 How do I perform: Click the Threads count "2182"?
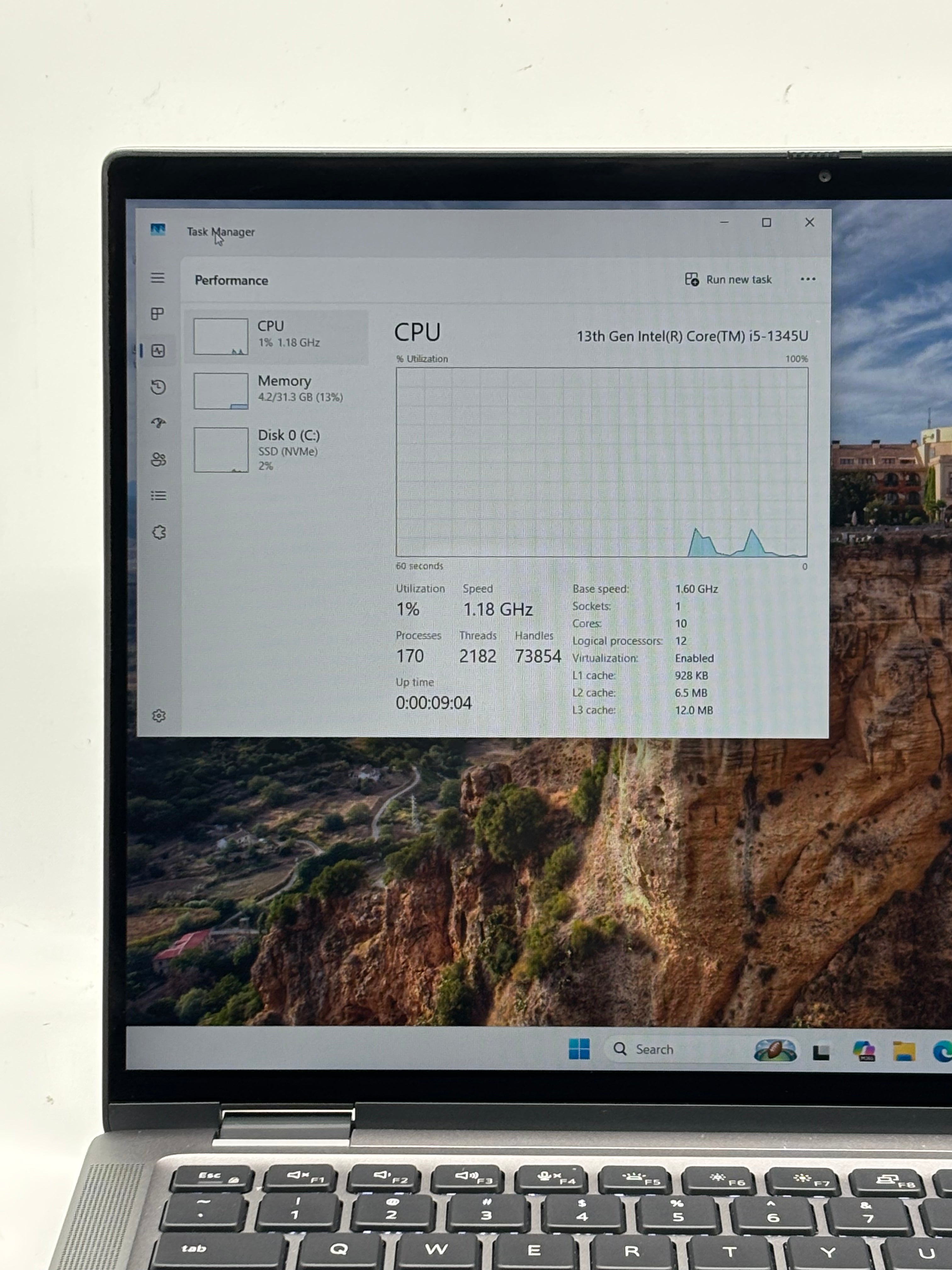(x=478, y=656)
